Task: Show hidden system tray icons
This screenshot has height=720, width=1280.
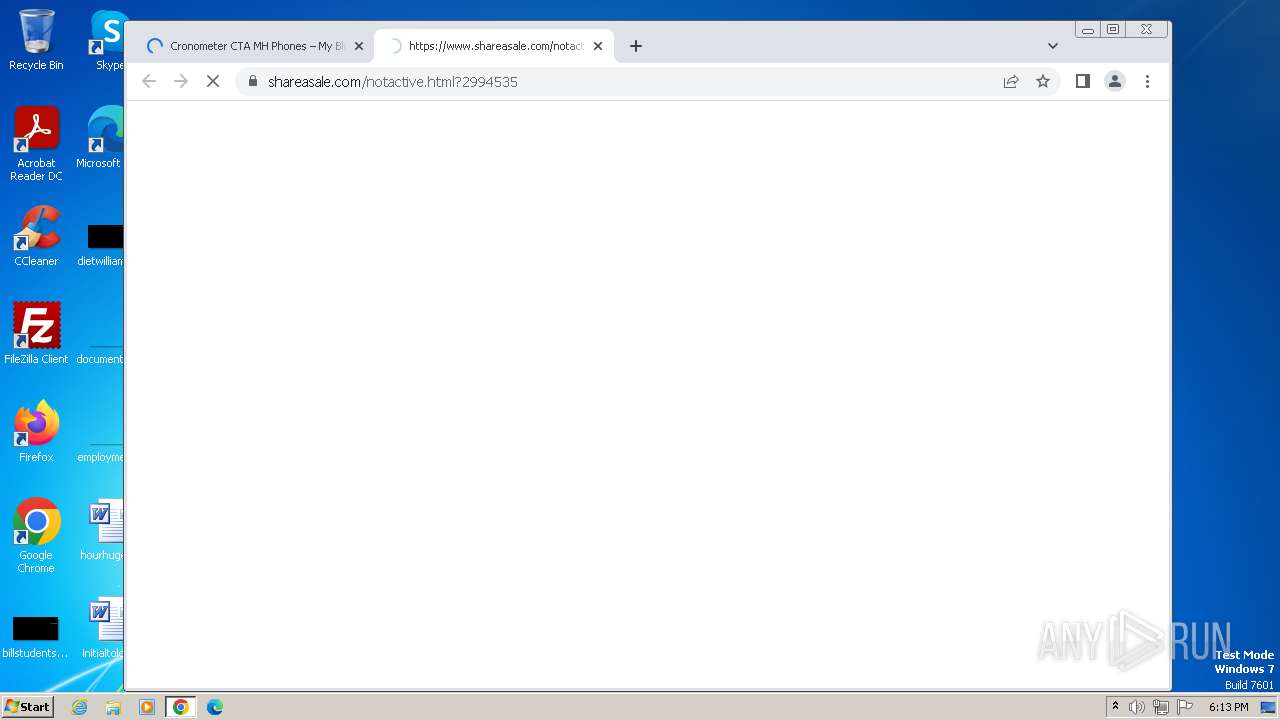Action: pyautogui.click(x=1115, y=707)
